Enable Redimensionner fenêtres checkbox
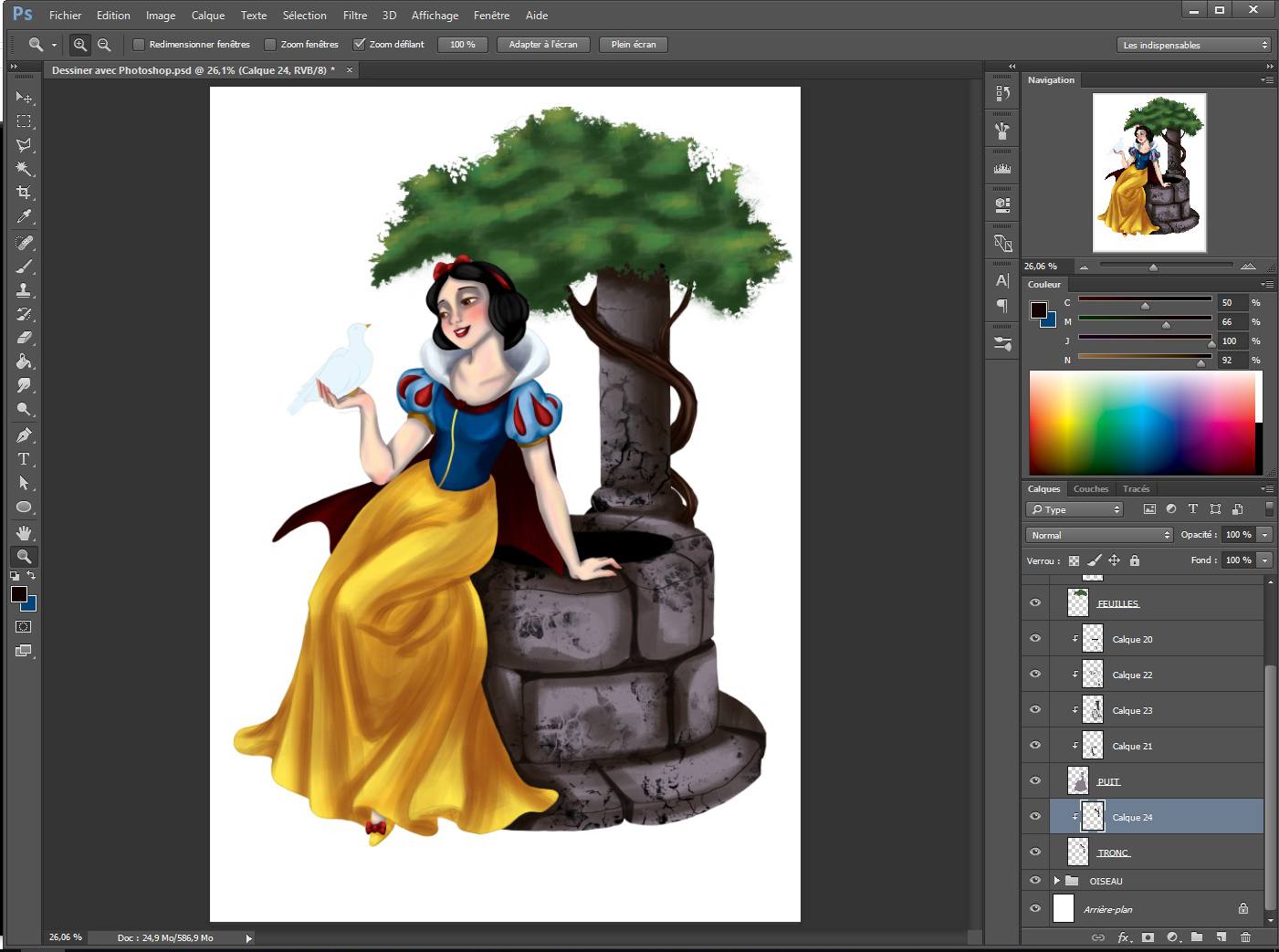 point(139,45)
